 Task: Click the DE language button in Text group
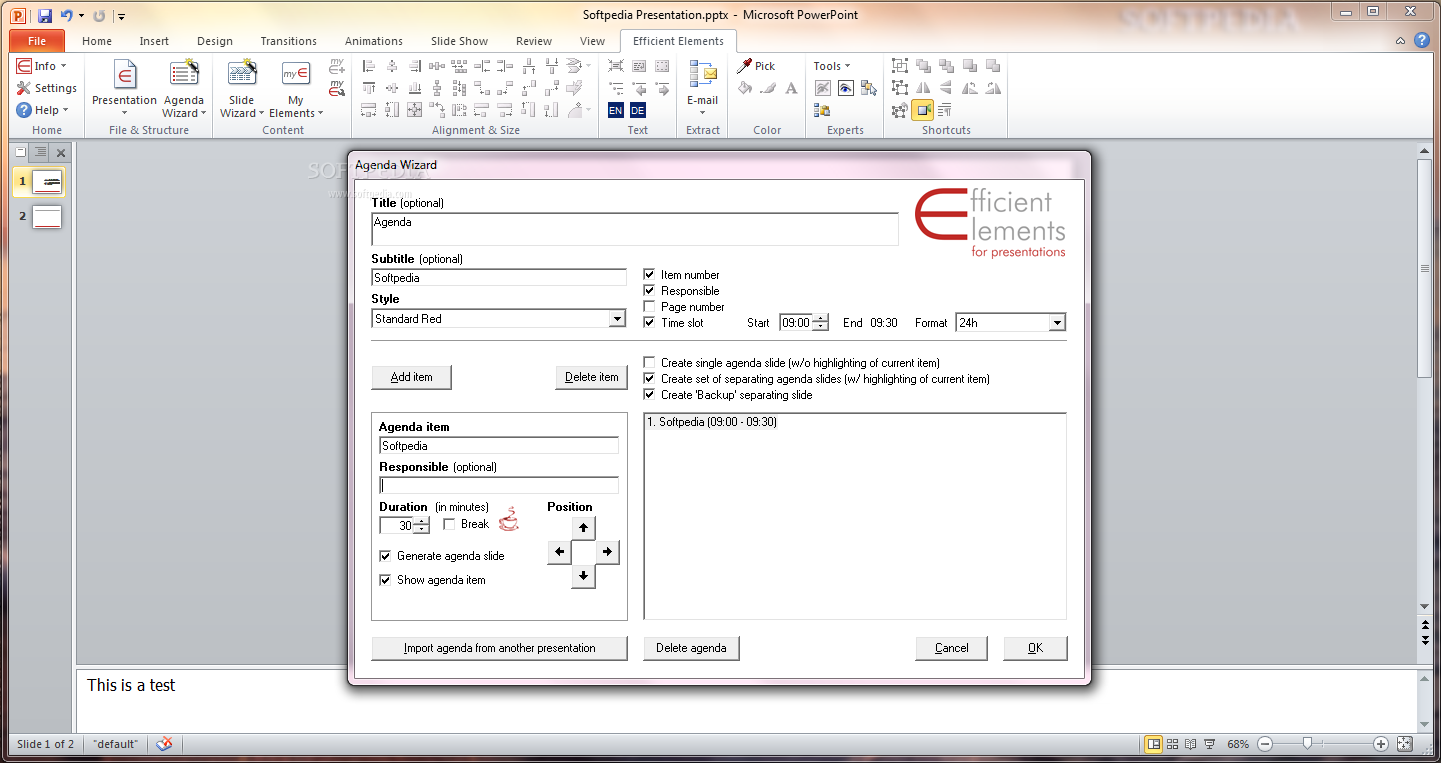click(x=637, y=110)
